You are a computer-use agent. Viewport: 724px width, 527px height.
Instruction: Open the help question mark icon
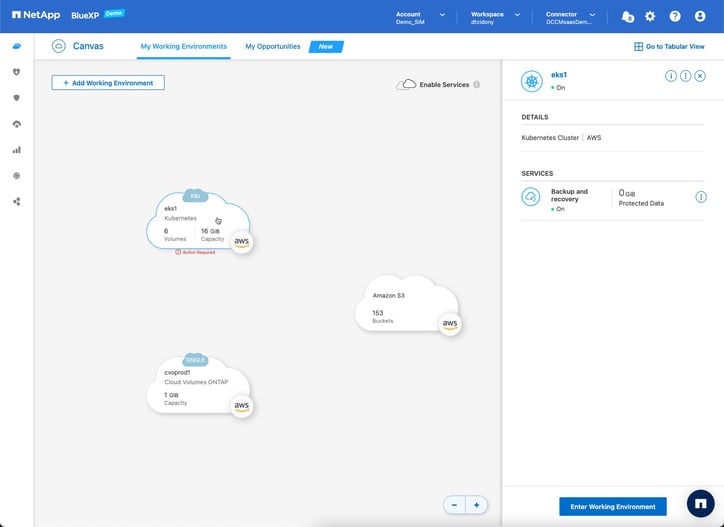(x=675, y=16)
